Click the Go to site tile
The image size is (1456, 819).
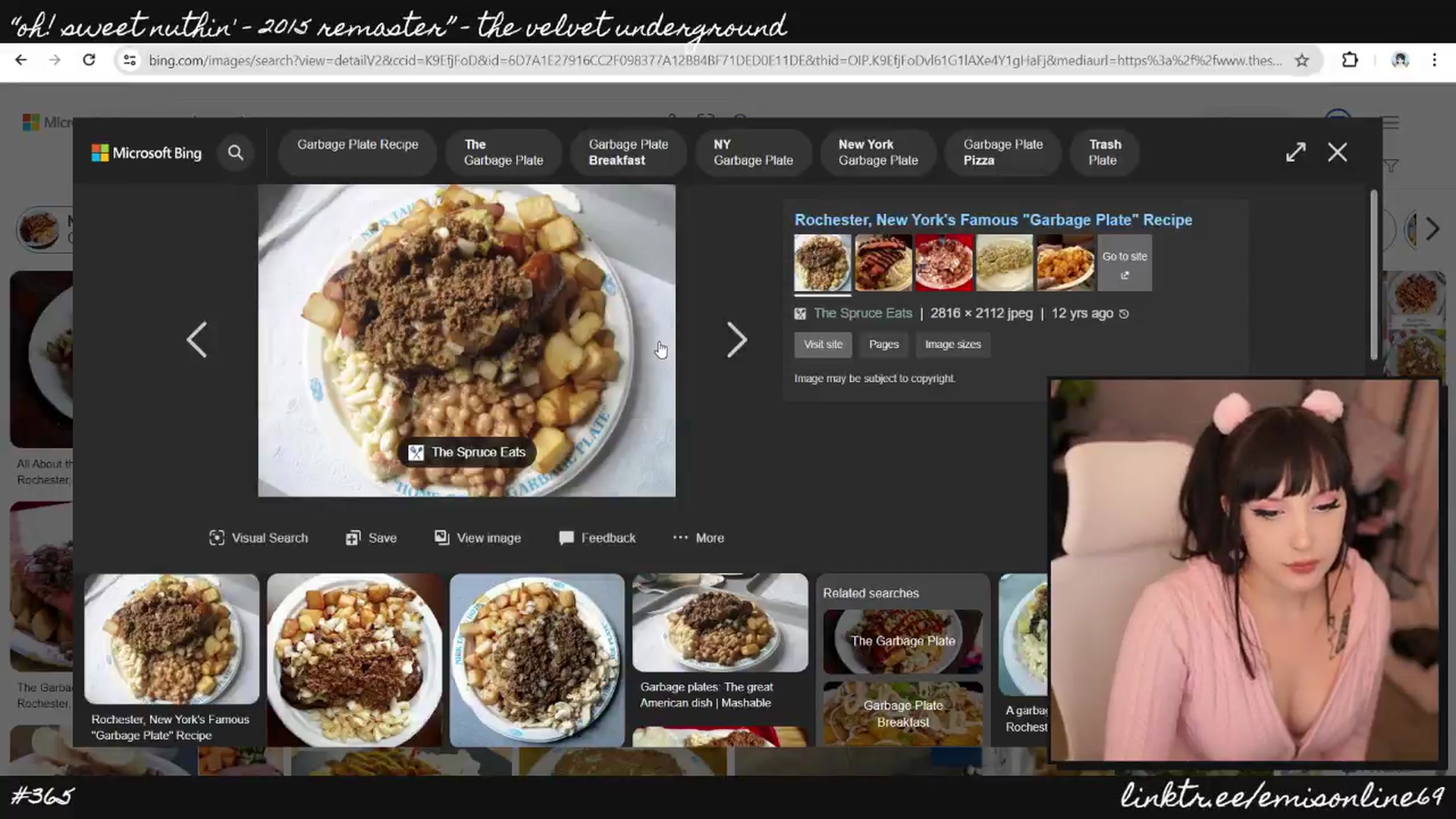pyautogui.click(x=1125, y=263)
